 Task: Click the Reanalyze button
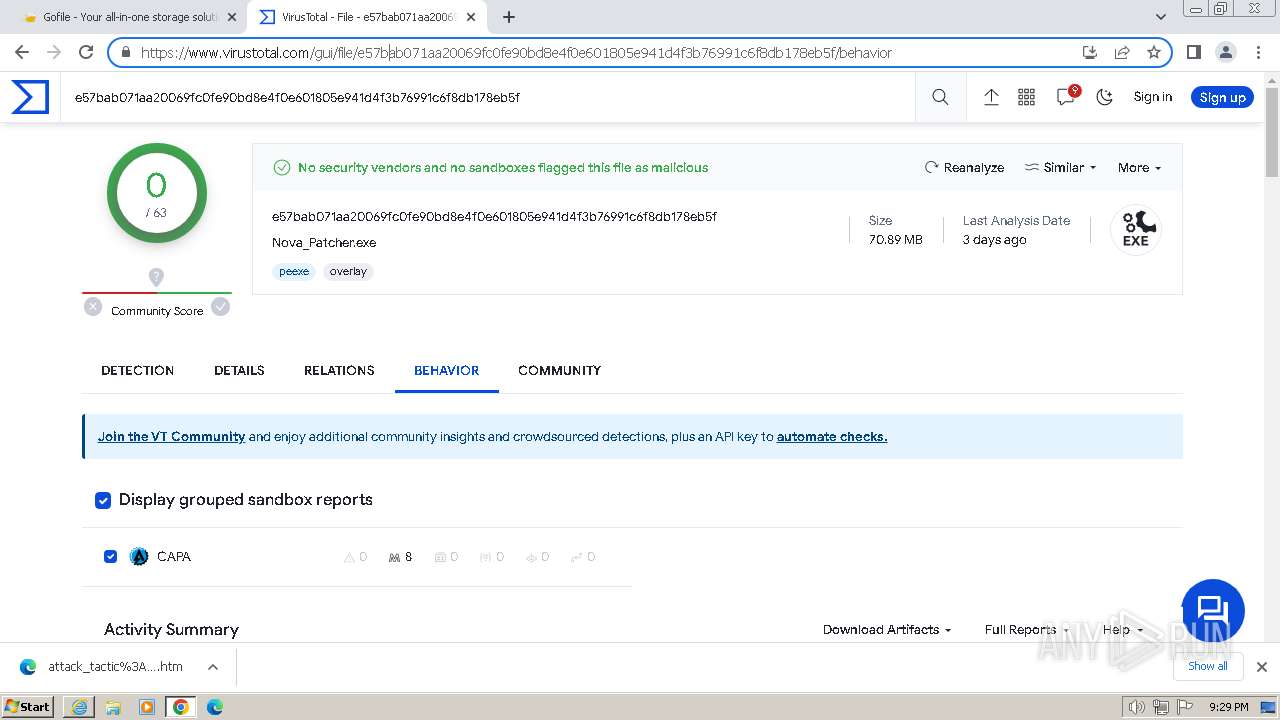964,168
